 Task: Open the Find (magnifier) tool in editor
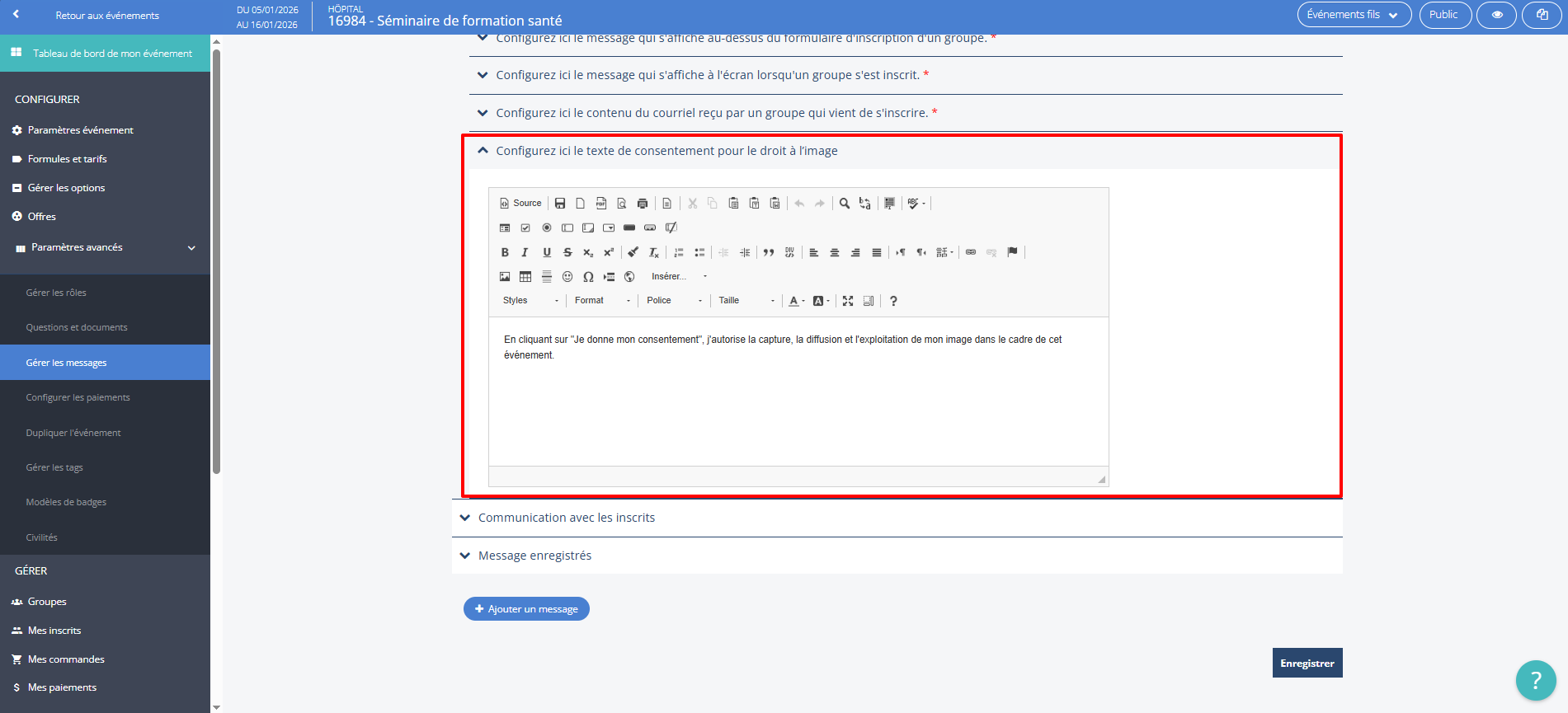844,204
